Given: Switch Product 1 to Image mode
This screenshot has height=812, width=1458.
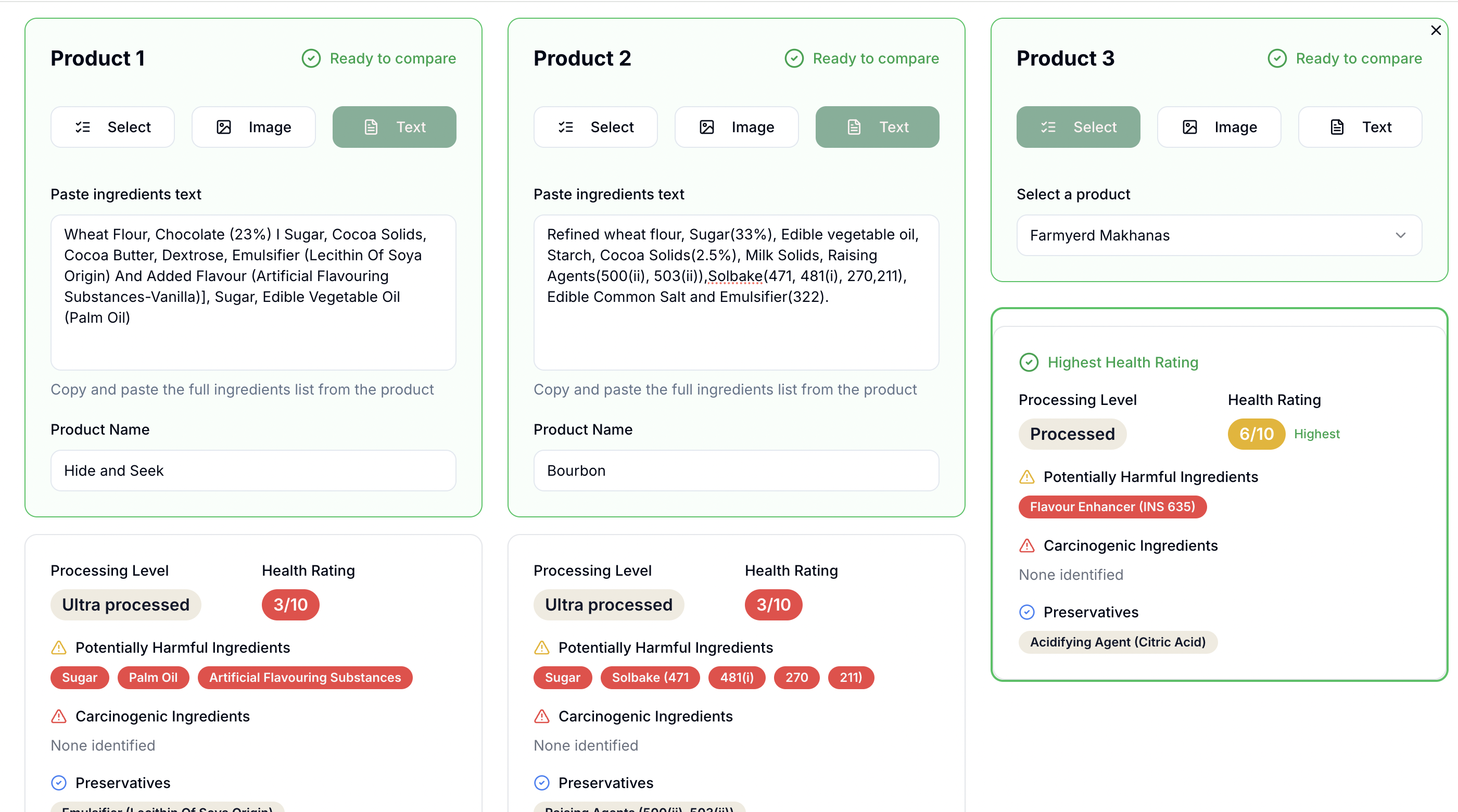Looking at the screenshot, I should [x=253, y=128].
